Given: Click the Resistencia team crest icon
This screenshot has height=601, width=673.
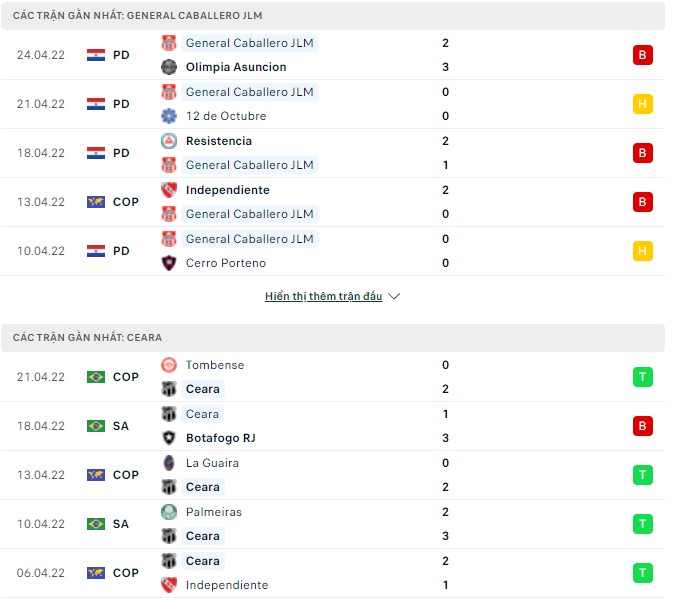Looking at the screenshot, I should pyautogui.click(x=169, y=141).
